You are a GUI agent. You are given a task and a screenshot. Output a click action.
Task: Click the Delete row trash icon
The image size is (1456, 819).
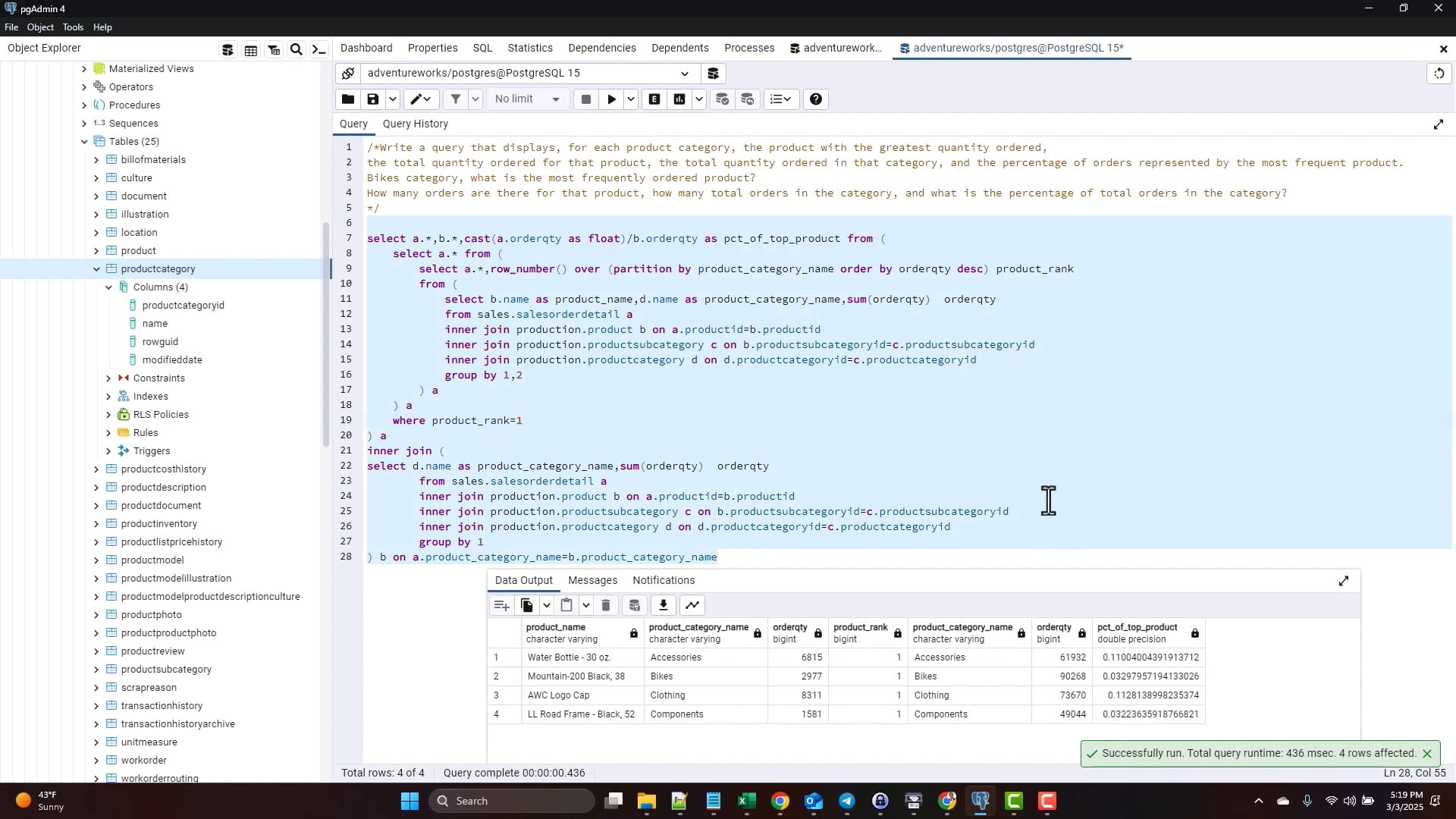(x=606, y=605)
